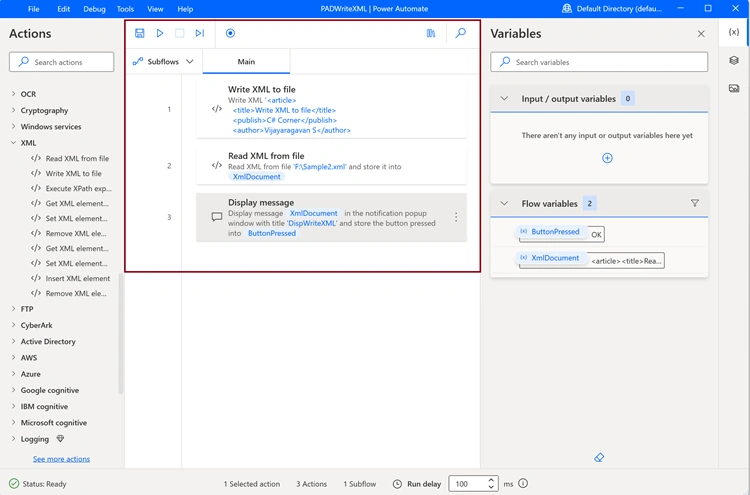
Task: Expand the Microsoft cognitive group
Action: (13, 422)
